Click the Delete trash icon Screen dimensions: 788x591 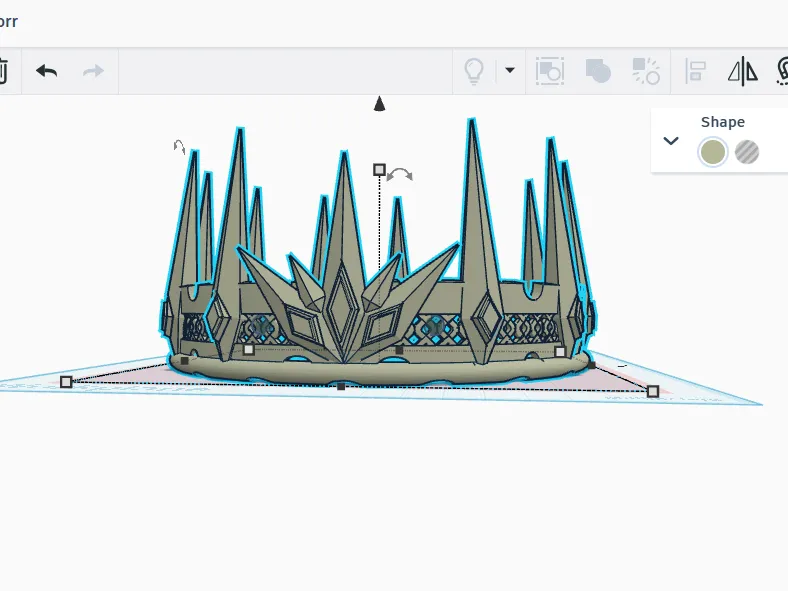coord(3,71)
